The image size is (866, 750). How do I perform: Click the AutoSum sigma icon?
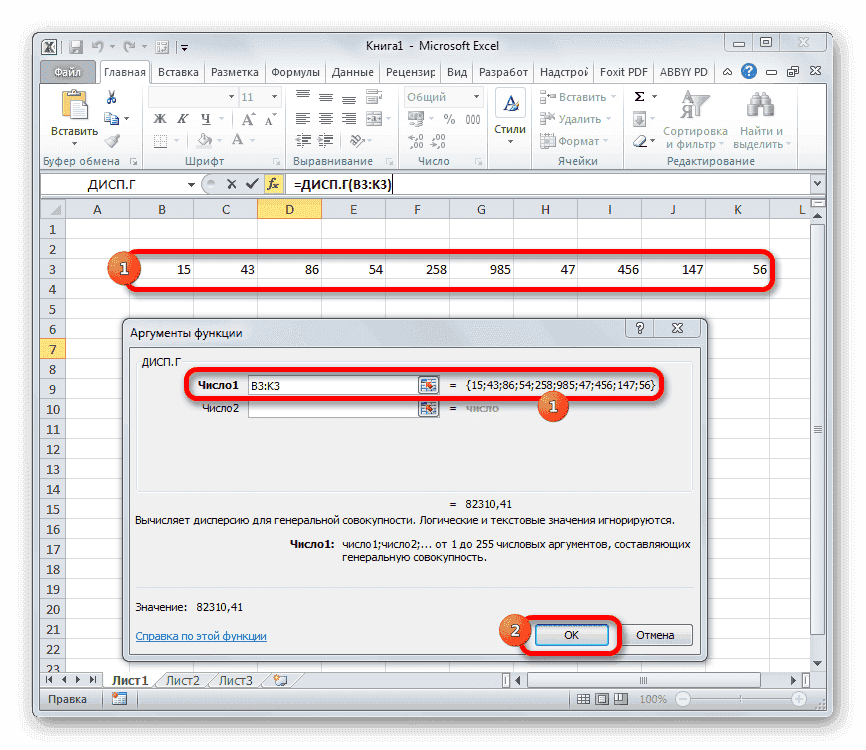637,96
